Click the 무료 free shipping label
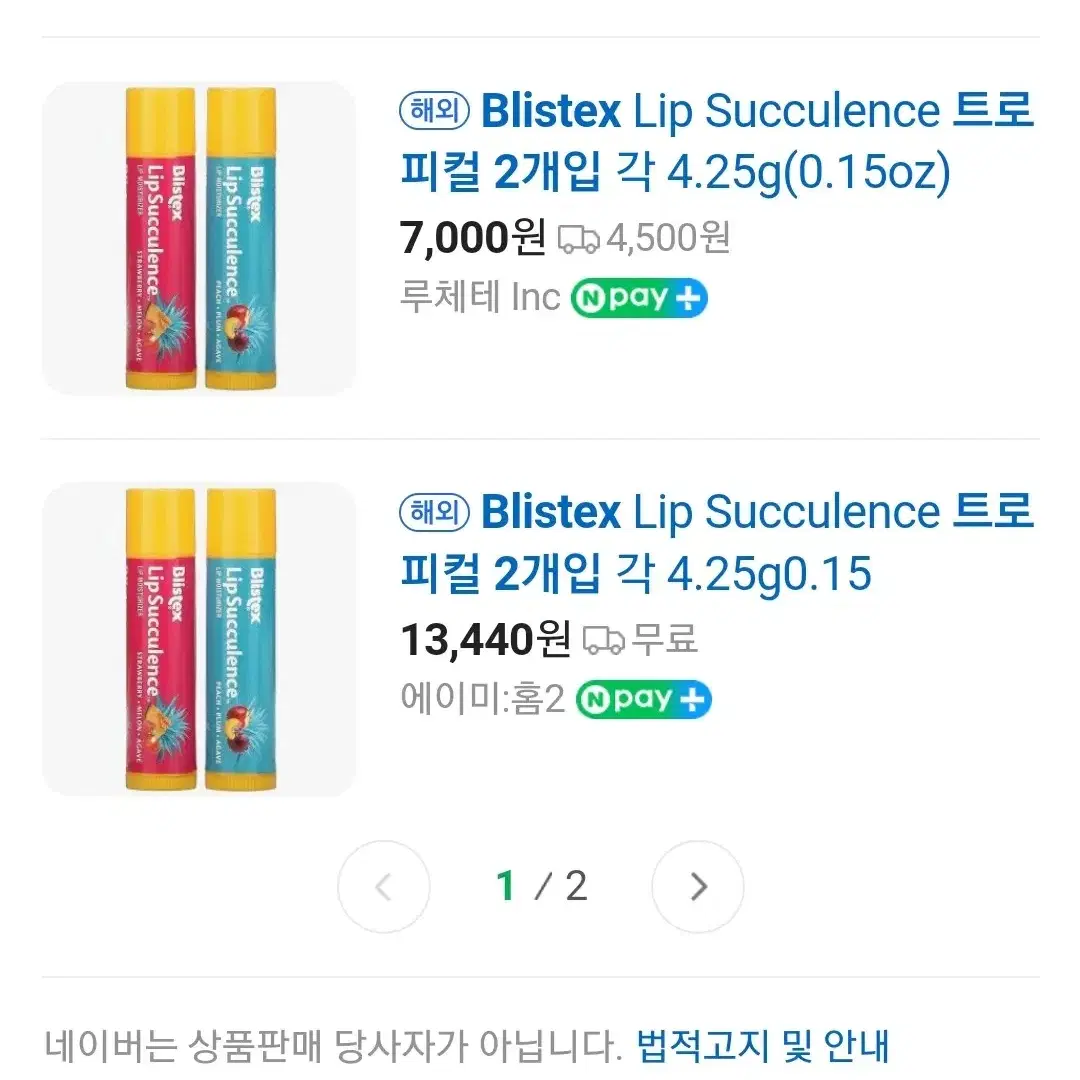The width and height of the screenshot is (1080, 1080). (x=664, y=638)
